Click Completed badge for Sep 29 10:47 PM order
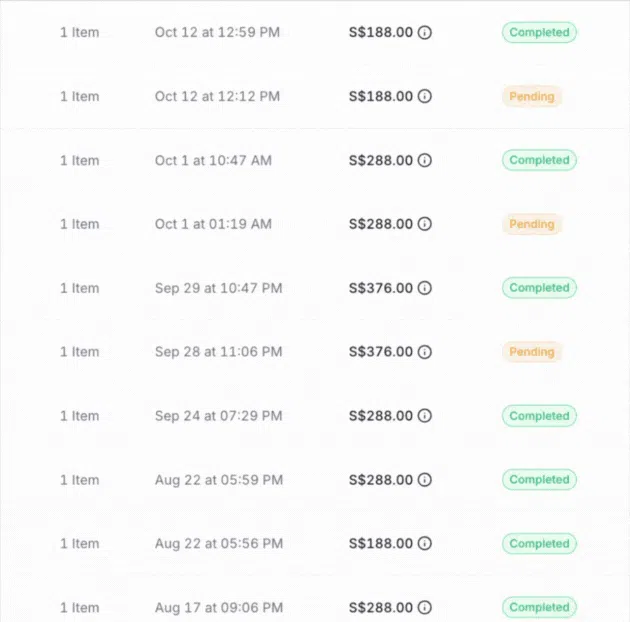630x622 pixels. click(x=539, y=288)
